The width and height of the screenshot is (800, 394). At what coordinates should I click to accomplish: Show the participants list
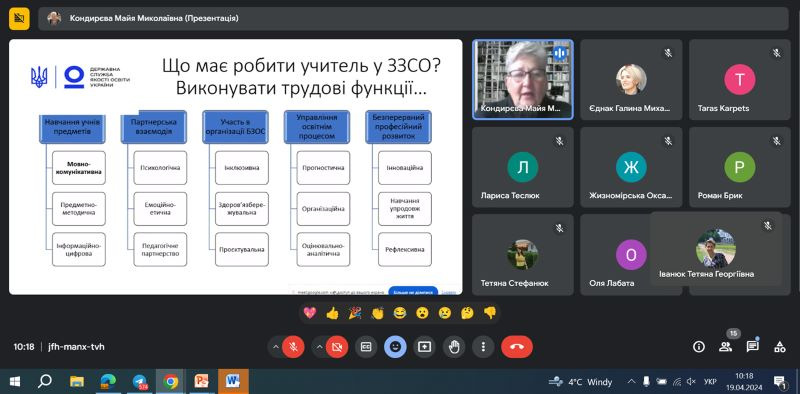[725, 347]
